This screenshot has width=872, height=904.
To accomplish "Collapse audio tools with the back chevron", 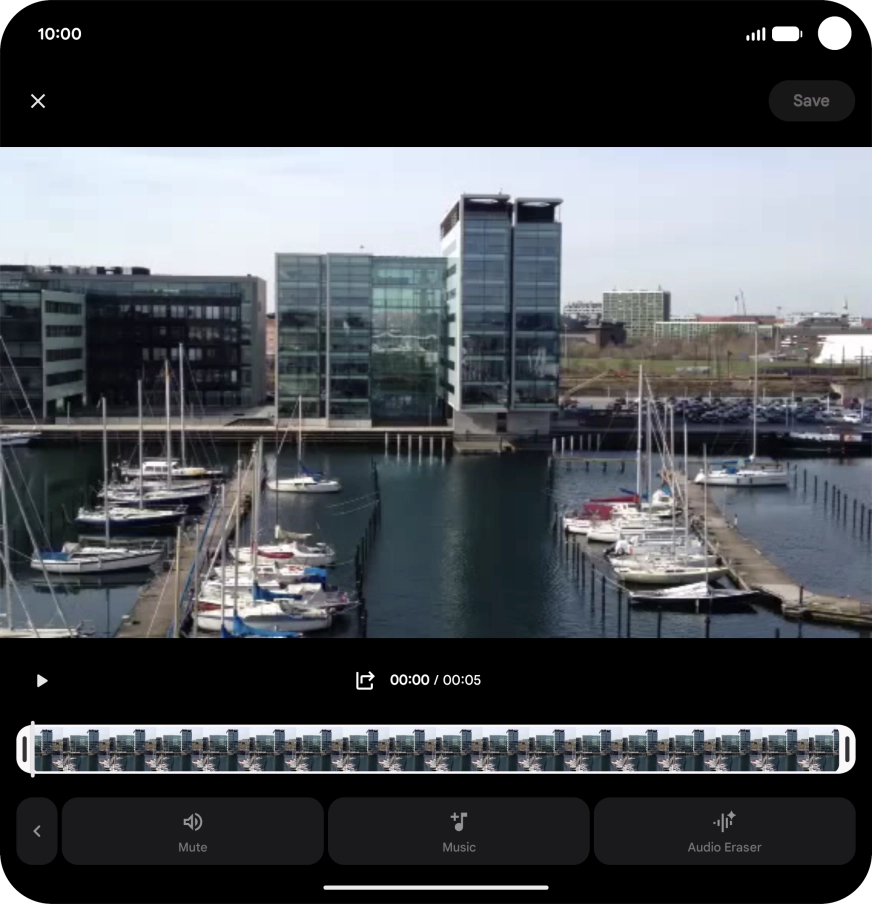I will coord(37,831).
